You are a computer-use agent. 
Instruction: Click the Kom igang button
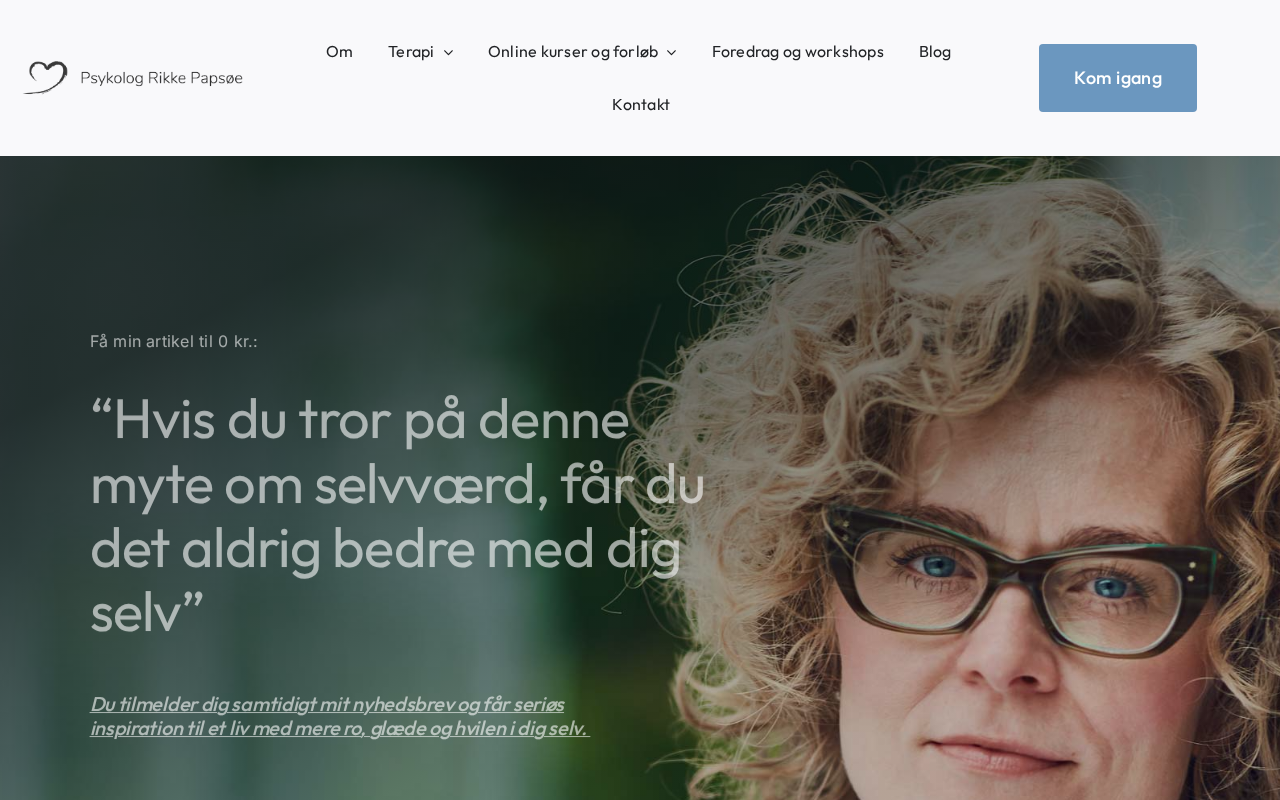click(x=1118, y=78)
